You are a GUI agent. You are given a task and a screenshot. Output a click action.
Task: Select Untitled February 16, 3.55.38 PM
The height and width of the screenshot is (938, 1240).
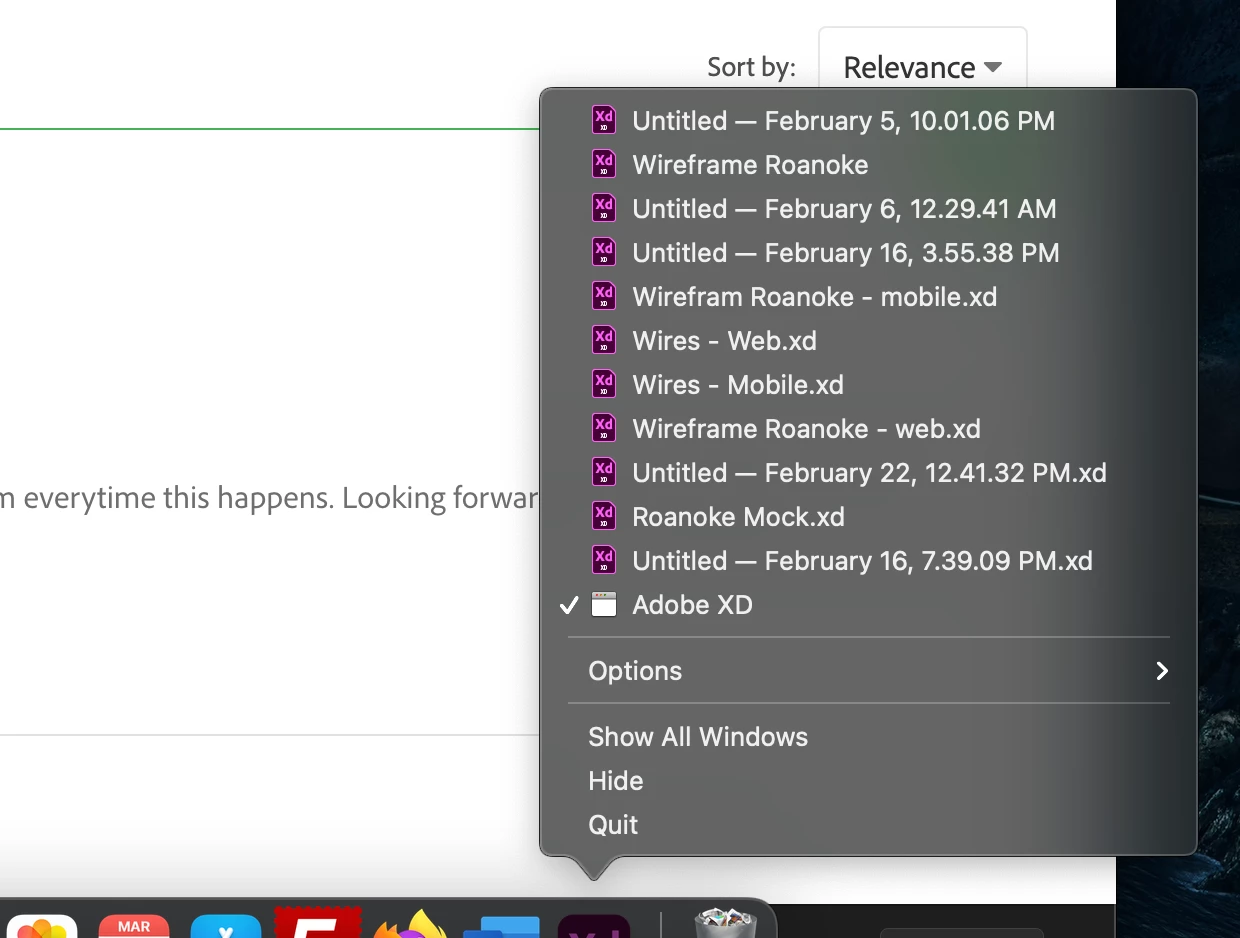868,253
